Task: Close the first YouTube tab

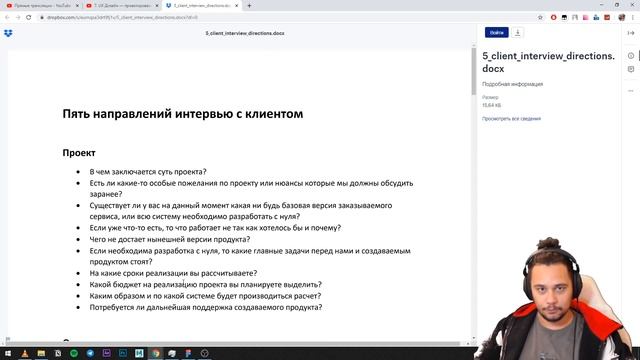Action: pyautogui.click(x=77, y=6)
